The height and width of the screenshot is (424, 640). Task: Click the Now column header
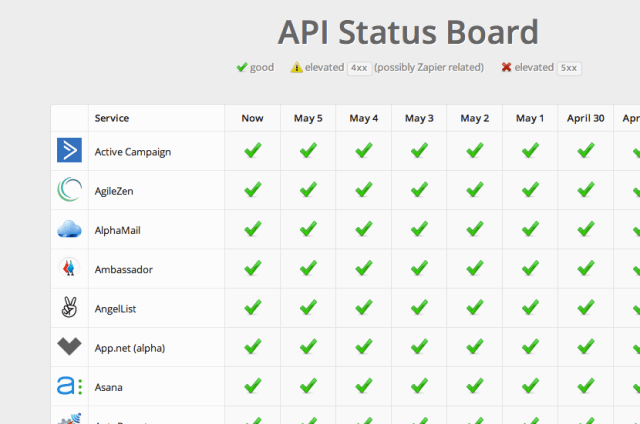(252, 118)
